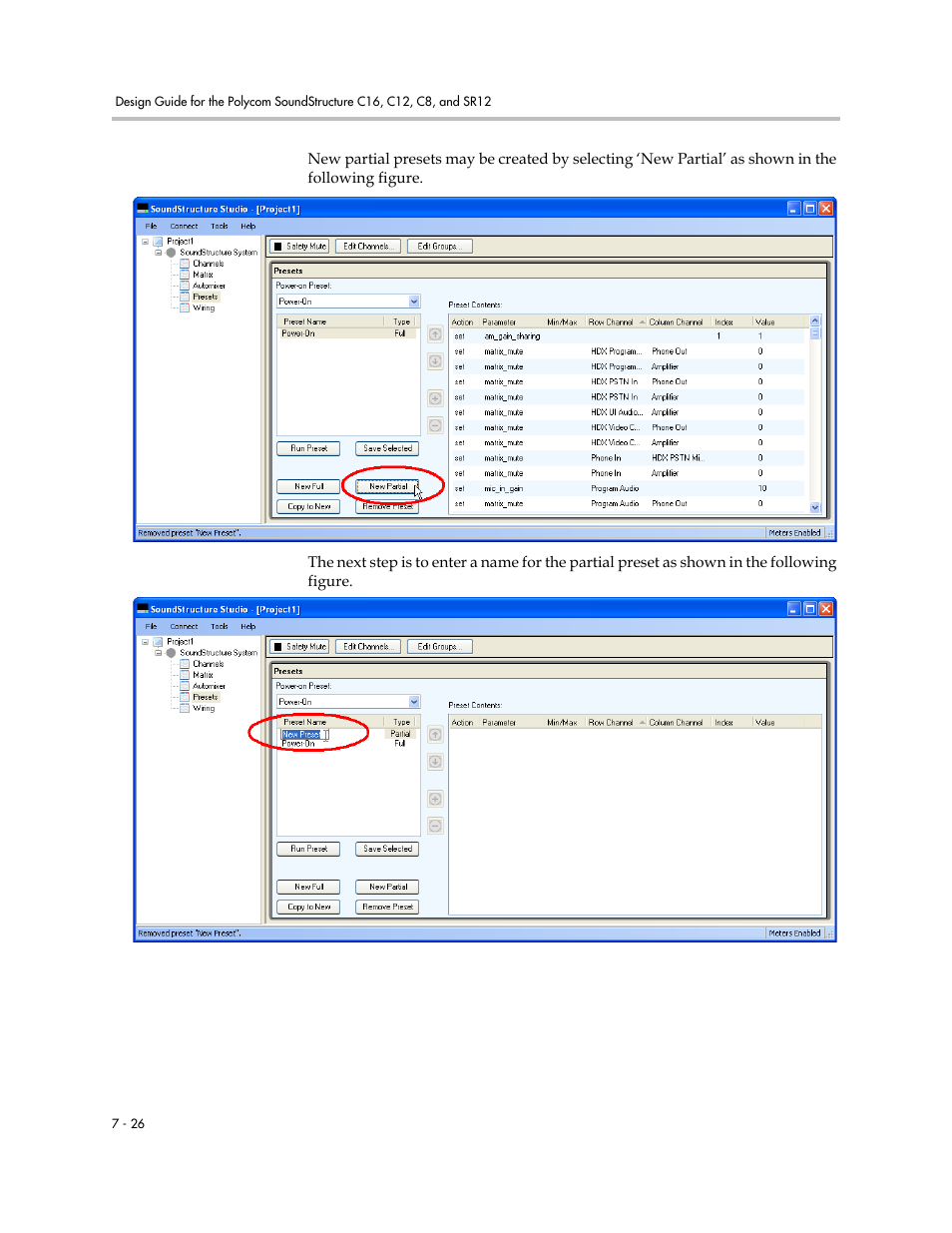Image resolution: width=952 pixels, height=1233 pixels.
Task: Click the New Preset name edit field
Action: tap(304, 735)
